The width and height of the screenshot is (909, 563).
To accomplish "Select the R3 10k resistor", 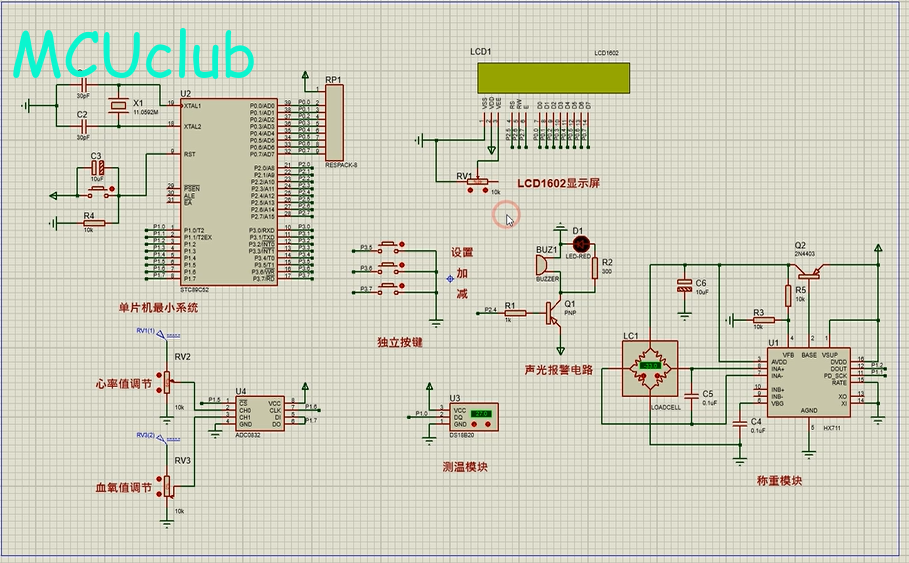I will [x=764, y=320].
